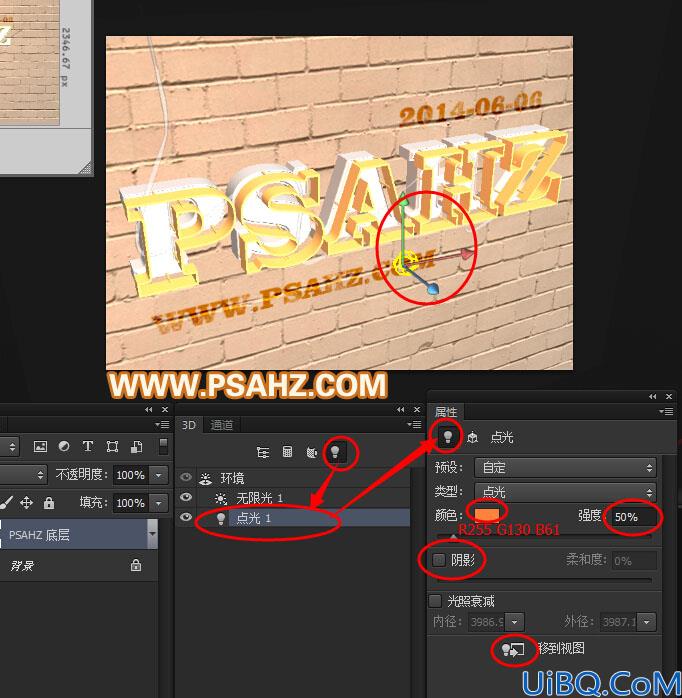This screenshot has height=698, width=682.
Task: Open the 不透明度 opacity dropdown arrow
Action: click(159, 475)
